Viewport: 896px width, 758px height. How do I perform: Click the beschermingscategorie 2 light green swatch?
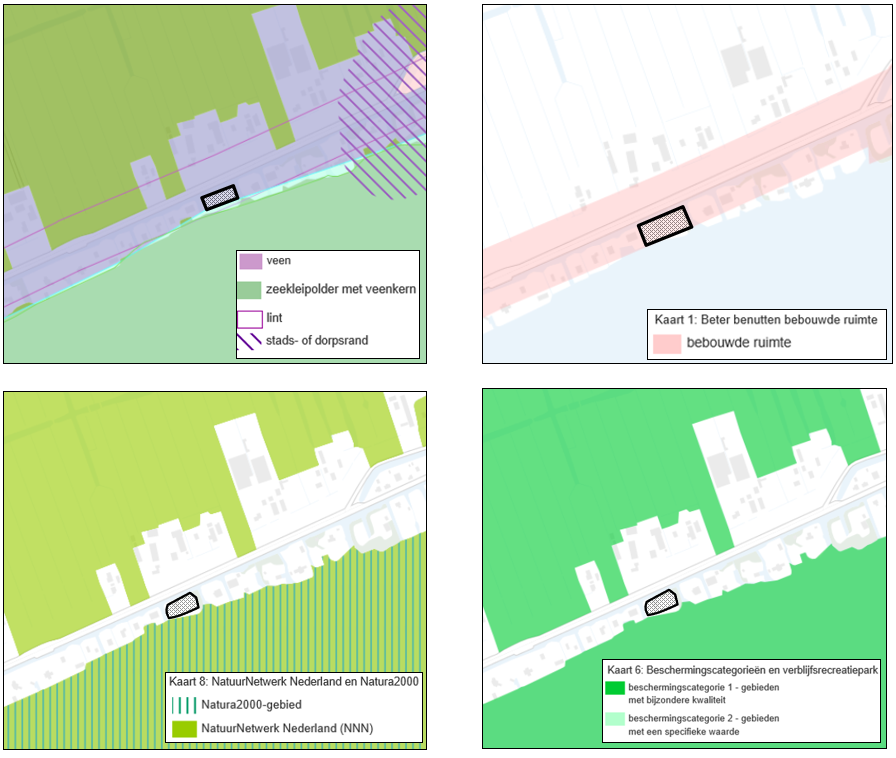point(615,719)
